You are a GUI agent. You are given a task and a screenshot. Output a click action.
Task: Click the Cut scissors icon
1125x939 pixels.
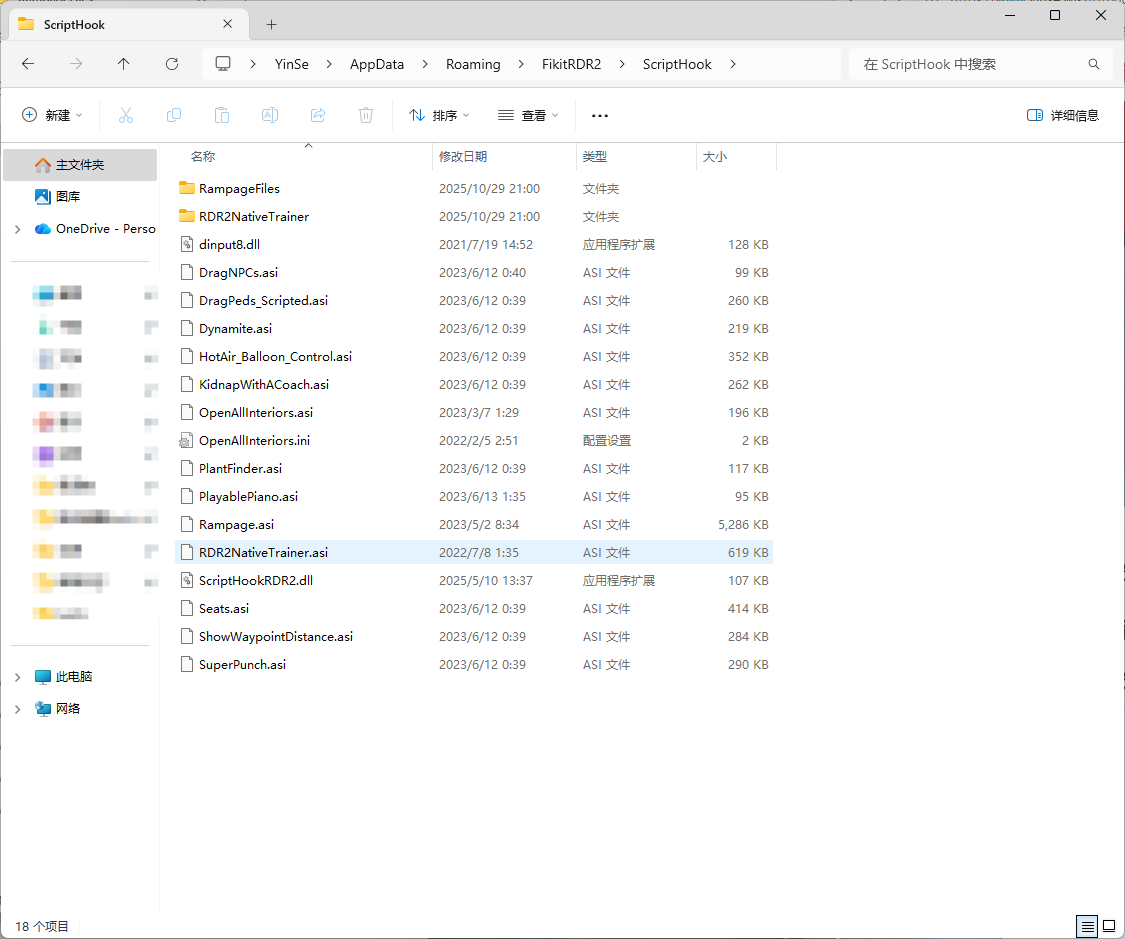pyautogui.click(x=126, y=115)
